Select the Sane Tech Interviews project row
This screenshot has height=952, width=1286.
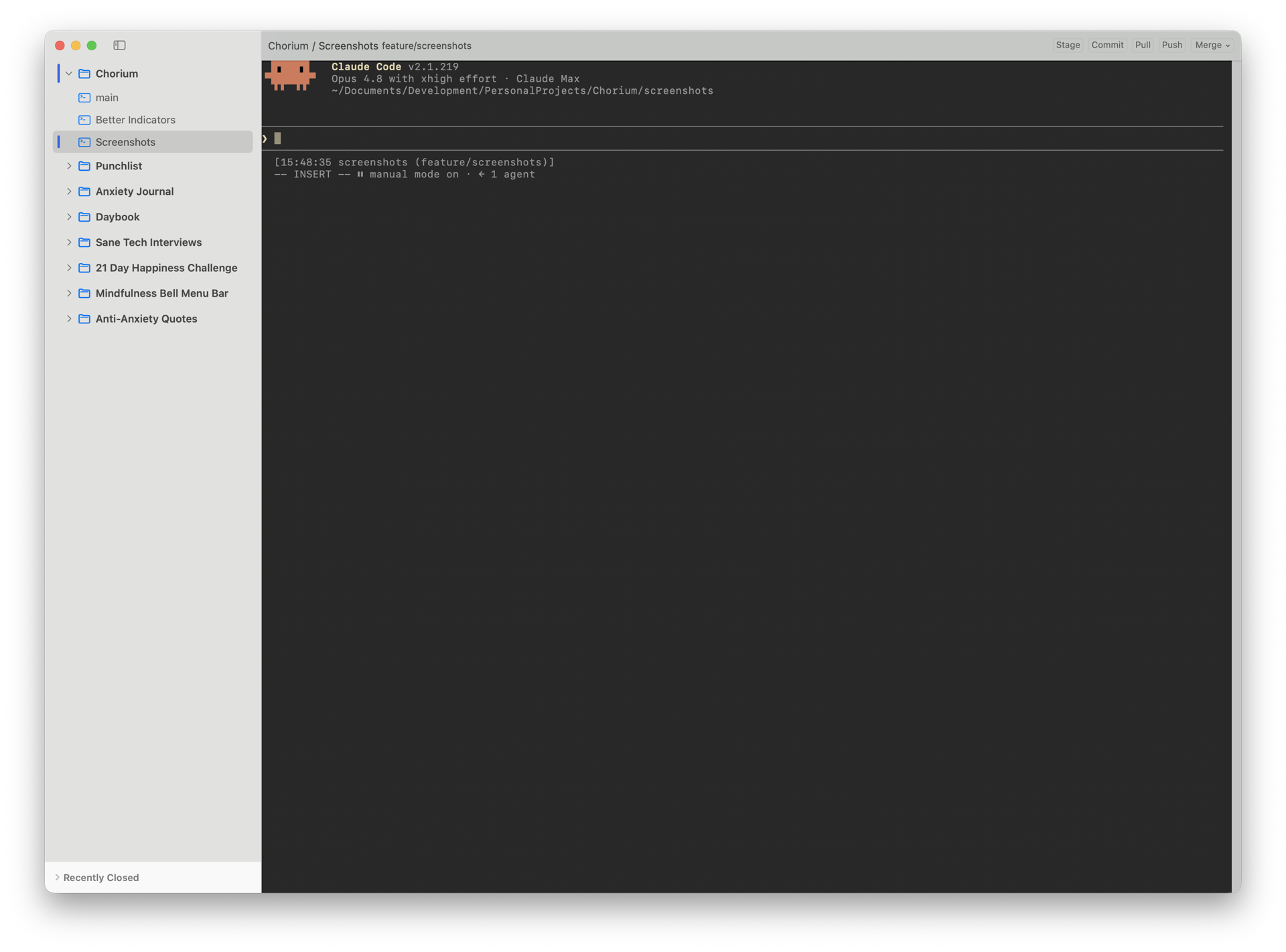[x=153, y=242]
